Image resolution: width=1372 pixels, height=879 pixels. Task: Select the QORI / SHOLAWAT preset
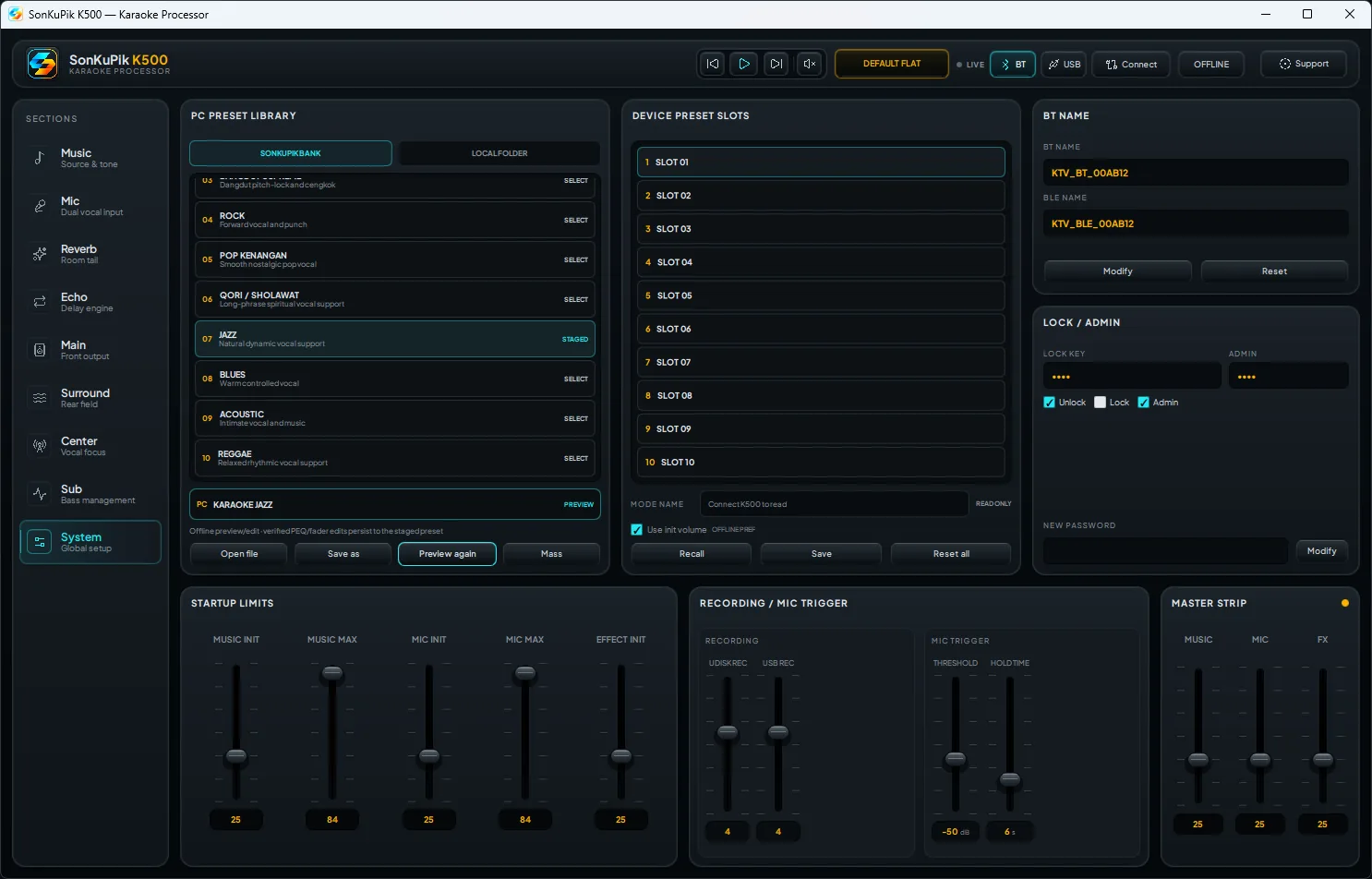point(395,299)
